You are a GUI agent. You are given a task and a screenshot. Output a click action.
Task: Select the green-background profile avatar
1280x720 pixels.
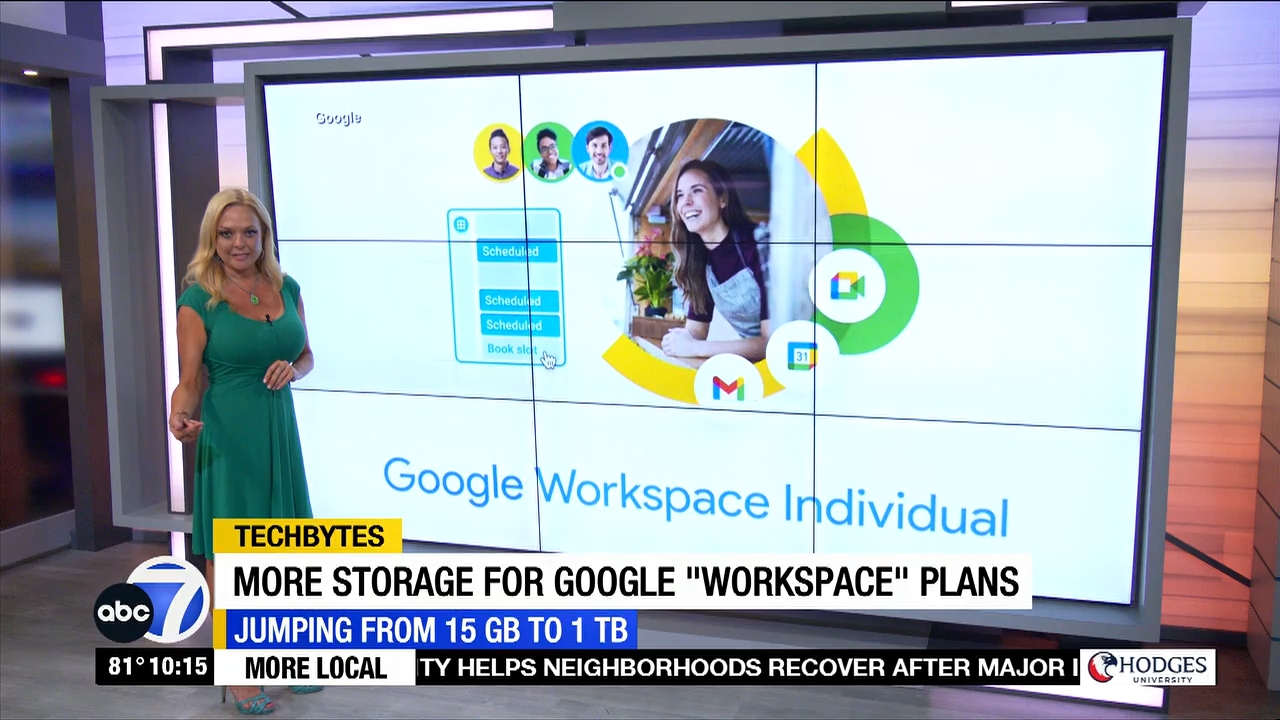[548, 153]
